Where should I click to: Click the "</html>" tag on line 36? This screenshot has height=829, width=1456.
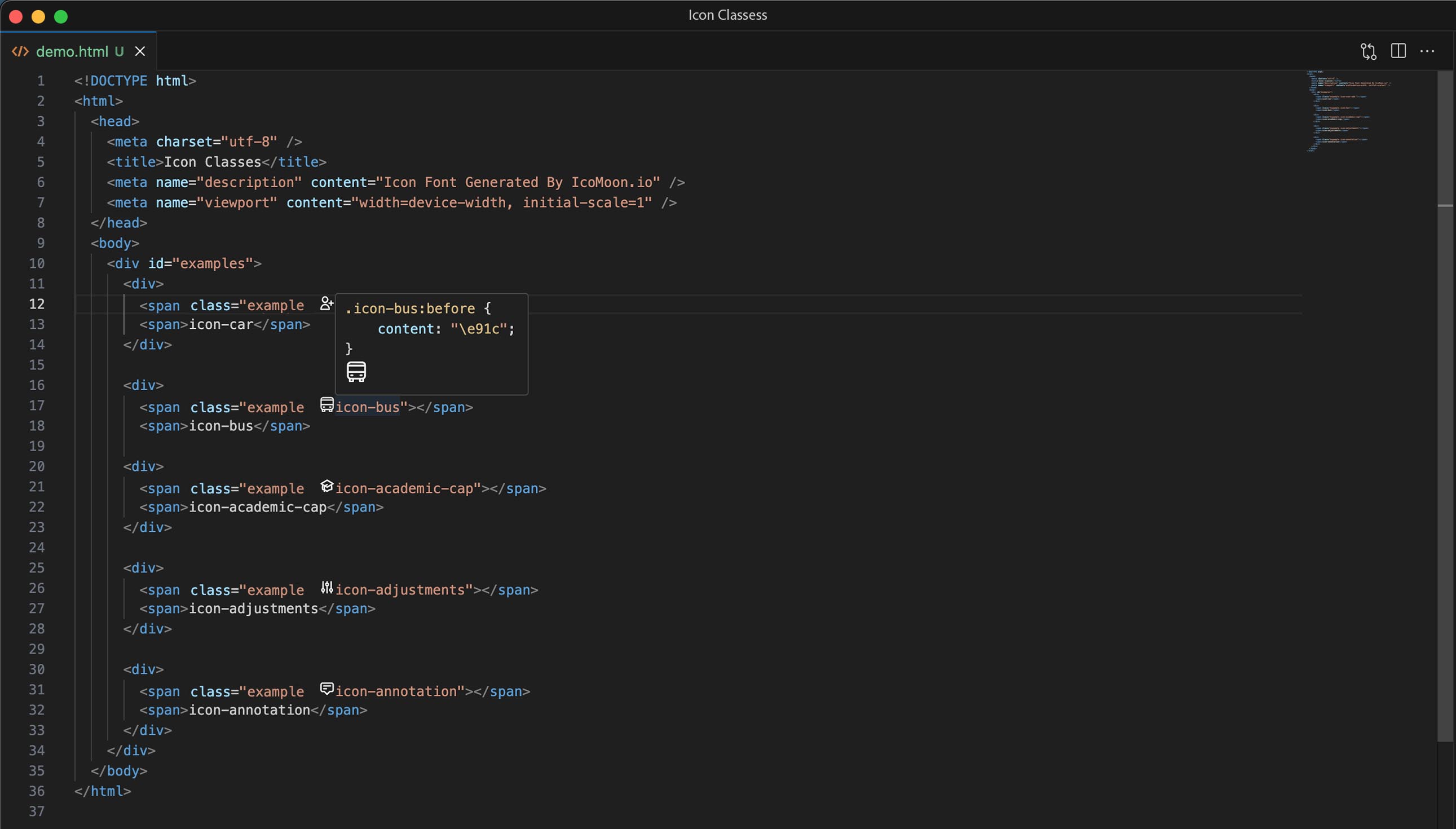tap(103, 791)
